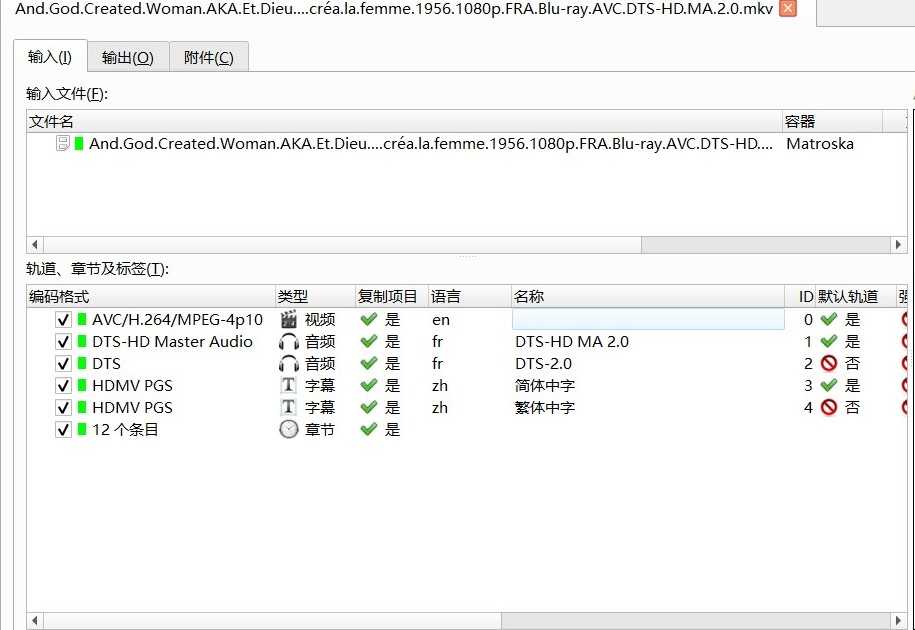Click the subtitle icon for 简体中字 track
The width and height of the screenshot is (915, 630).
[288, 386]
